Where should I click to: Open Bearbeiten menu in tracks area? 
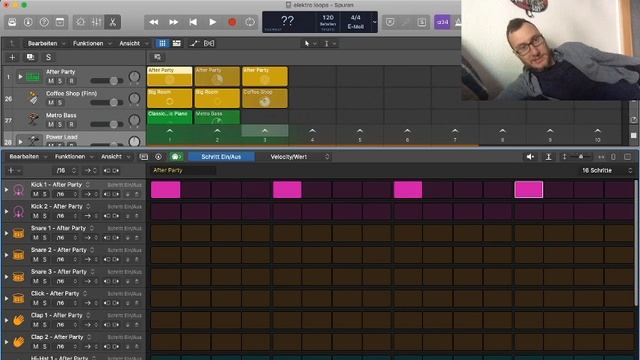point(46,43)
